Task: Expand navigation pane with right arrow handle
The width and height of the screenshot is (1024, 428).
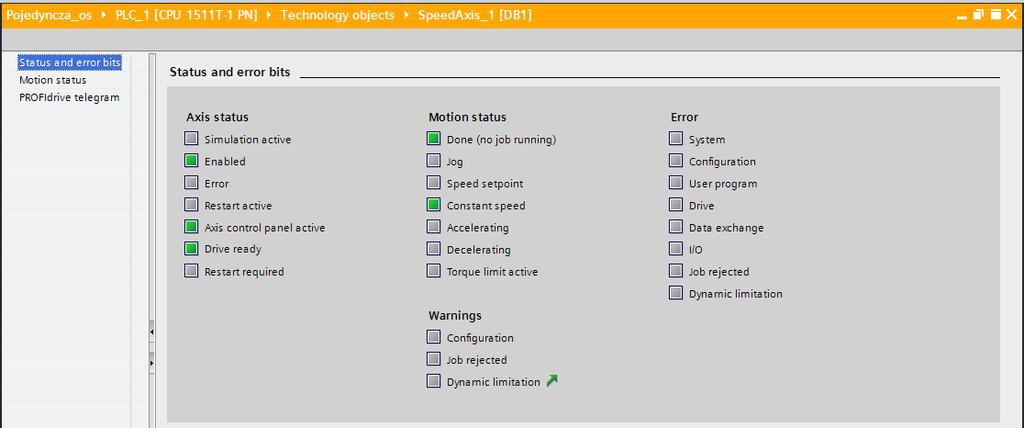Action: click(152, 362)
